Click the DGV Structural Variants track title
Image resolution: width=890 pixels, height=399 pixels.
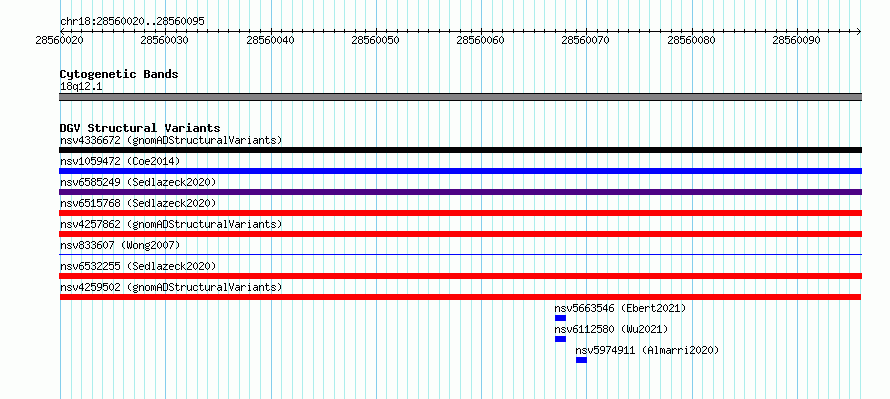pos(140,128)
